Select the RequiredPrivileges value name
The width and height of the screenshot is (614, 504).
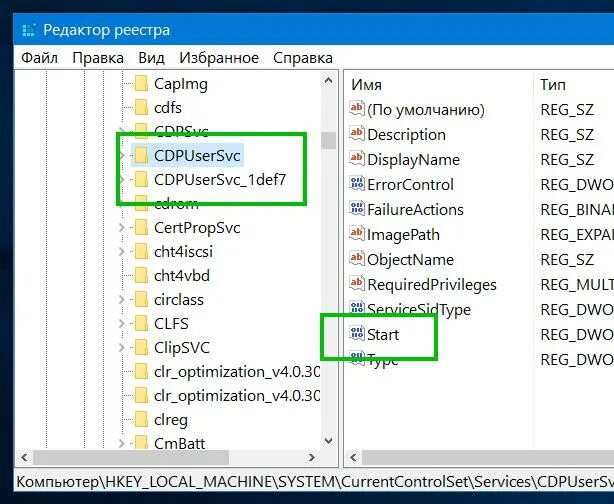[432, 285]
